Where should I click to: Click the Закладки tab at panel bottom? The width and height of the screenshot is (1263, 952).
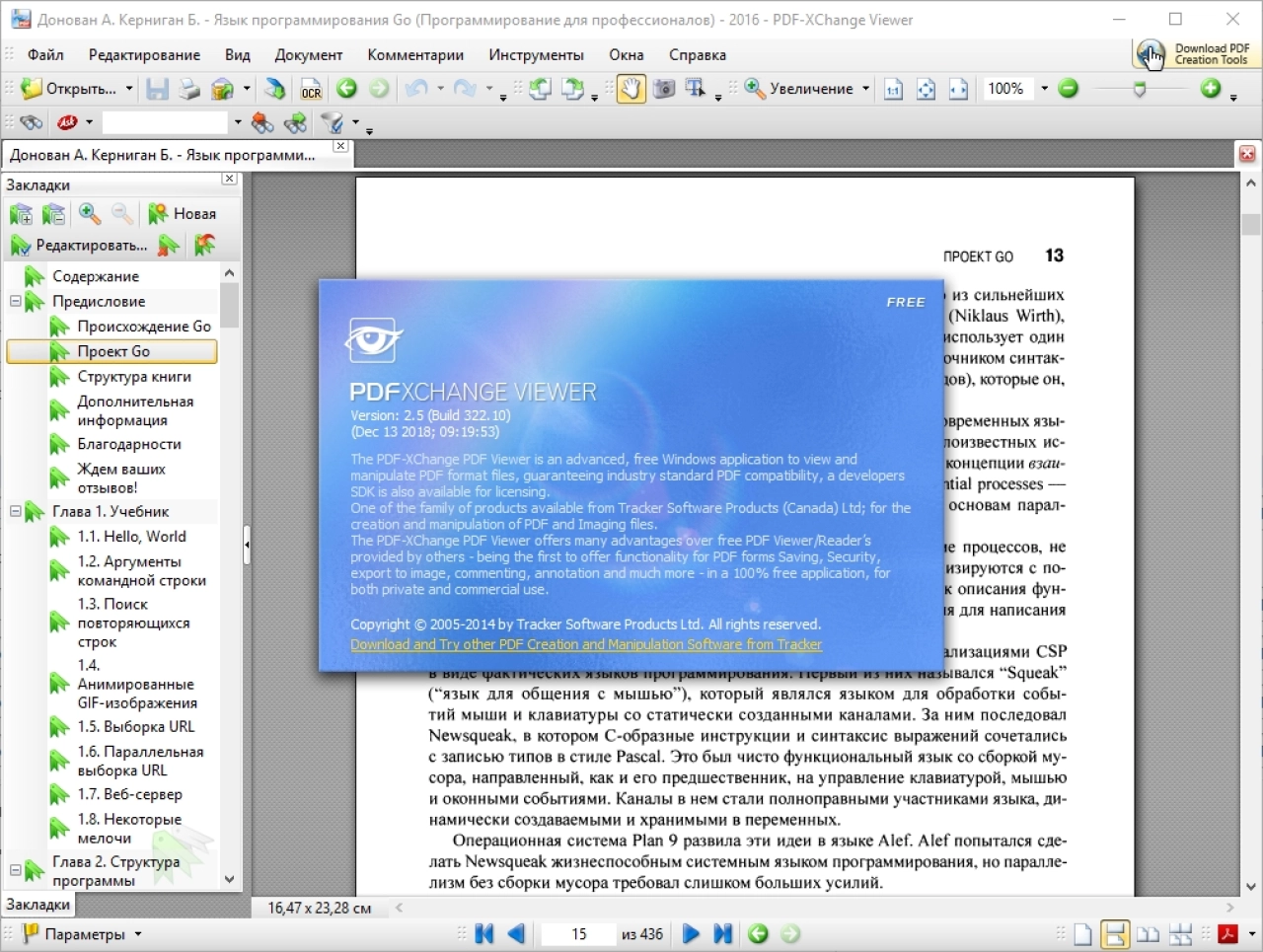[38, 905]
